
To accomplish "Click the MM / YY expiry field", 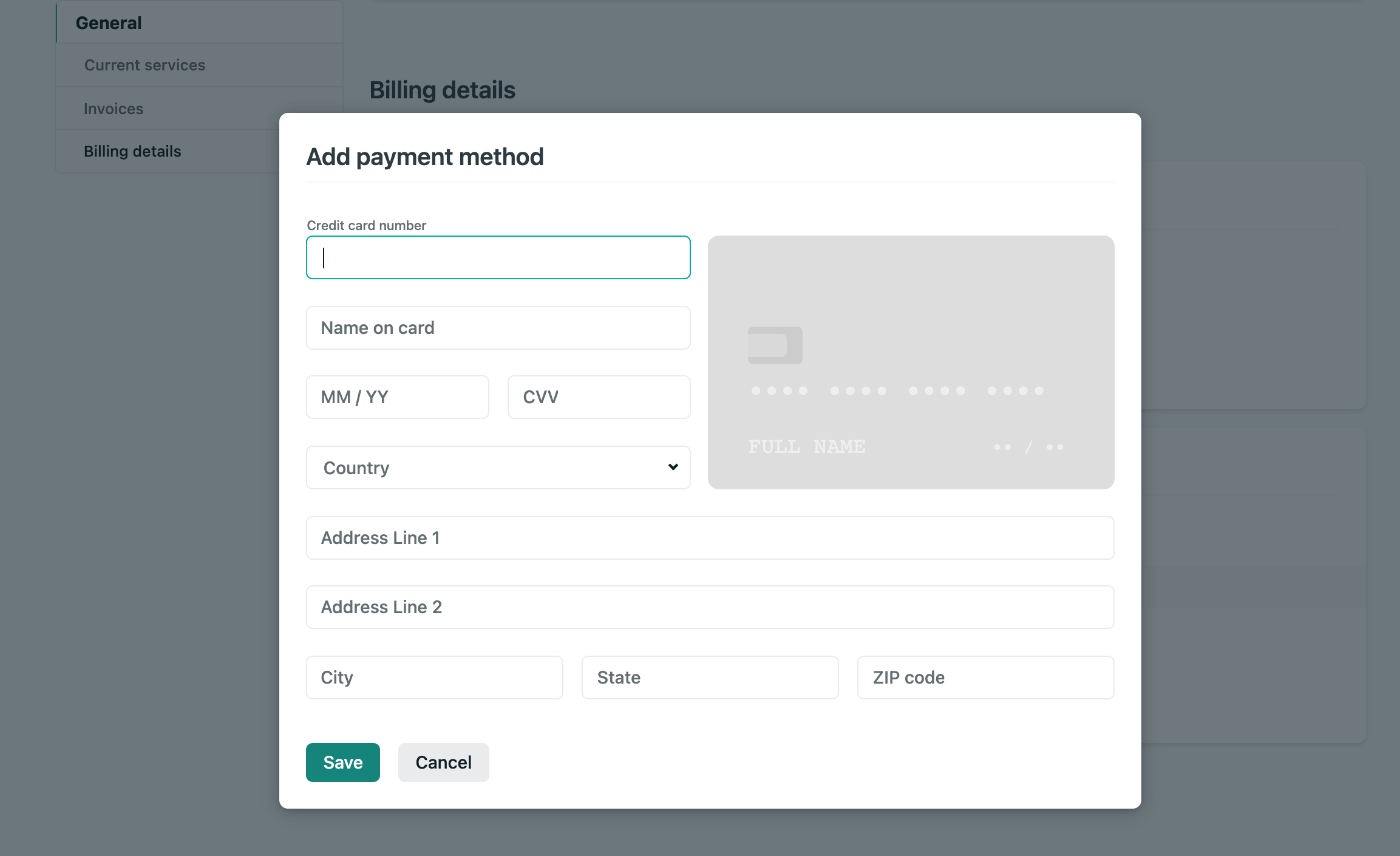I will click(x=397, y=397).
